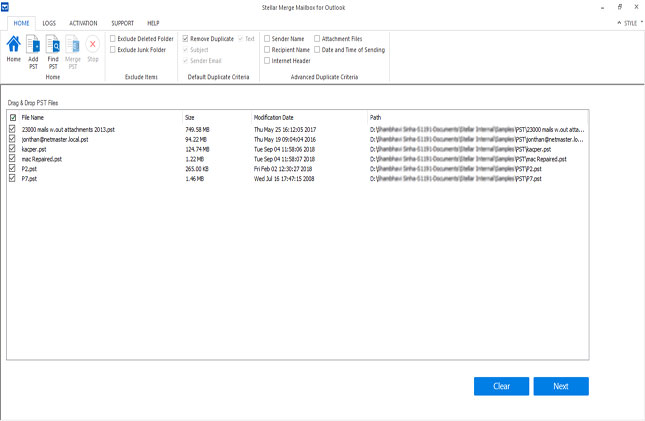Uncheck mac Repaired.pst checkbox
This screenshot has height=421, width=645.
click(12, 159)
